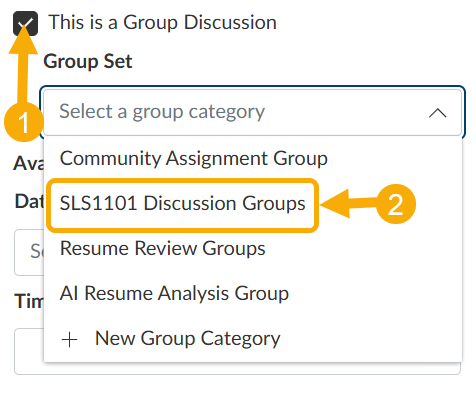This screenshot has height=395, width=476.
Task: Open the Select a group category combo box
Action: [252, 112]
